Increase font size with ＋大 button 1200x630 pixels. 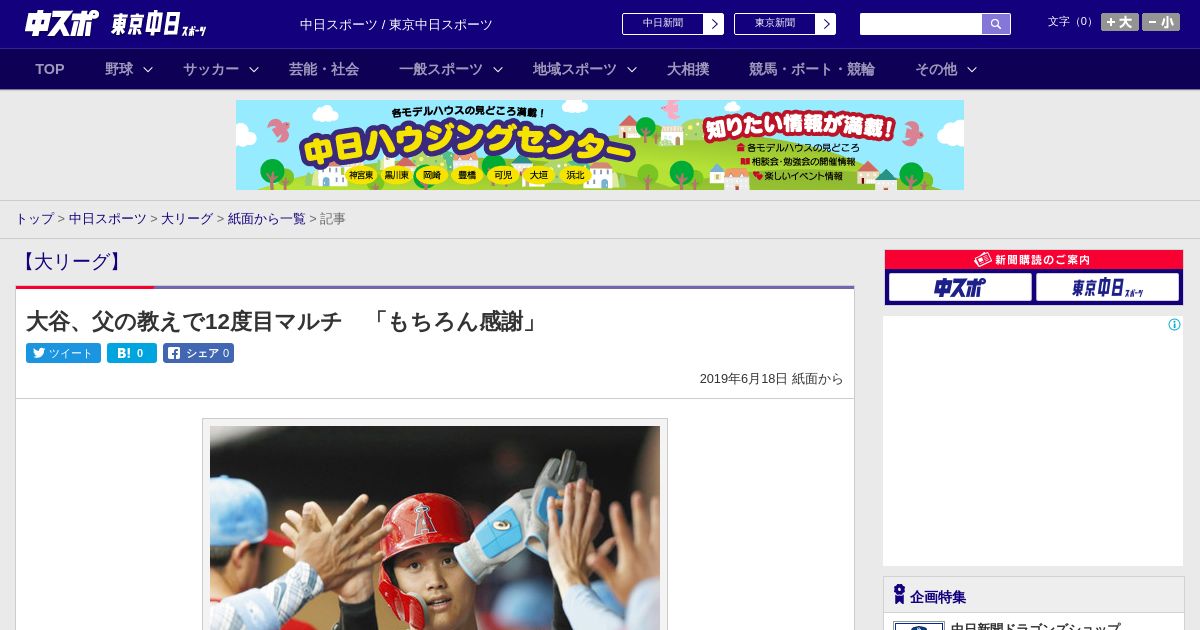pos(1120,22)
